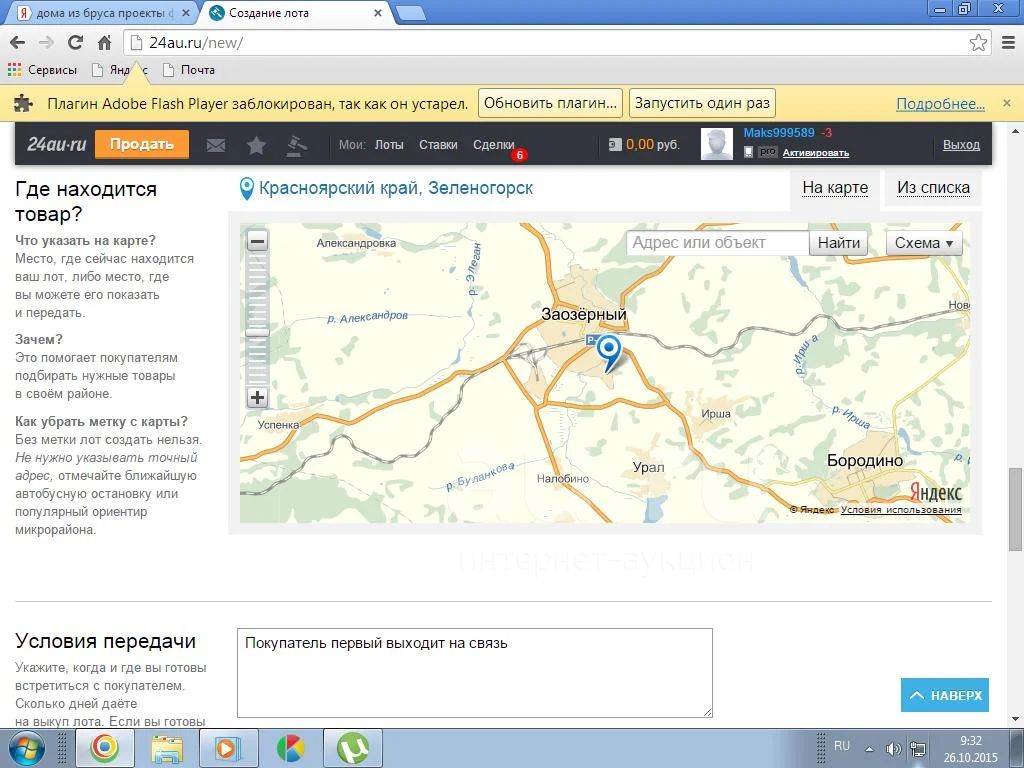Zoom in the map with plus button
The width and height of the screenshot is (1024, 768).
[x=257, y=397]
